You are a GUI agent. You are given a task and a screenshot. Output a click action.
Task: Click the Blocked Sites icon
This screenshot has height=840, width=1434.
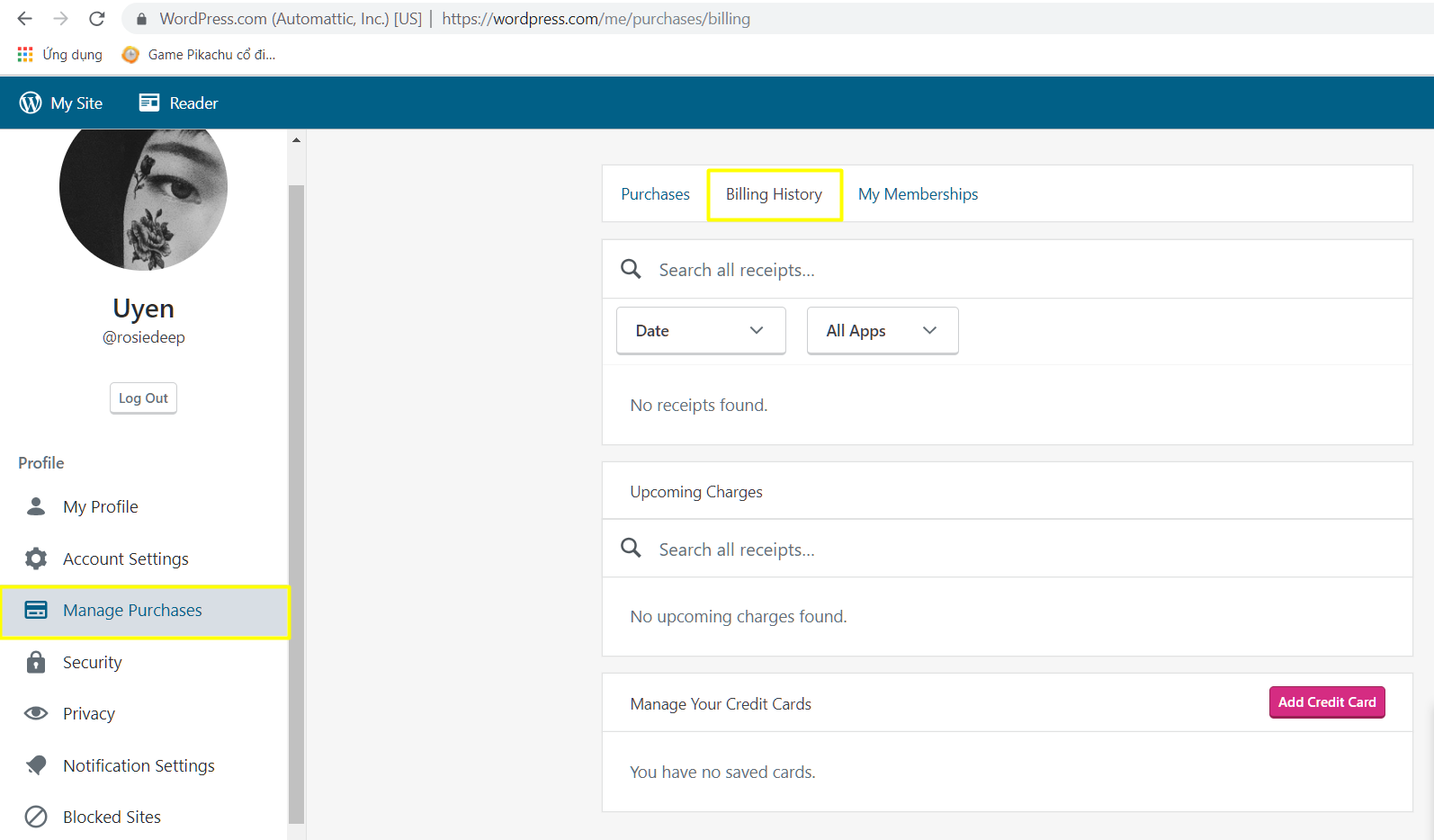tap(36, 817)
